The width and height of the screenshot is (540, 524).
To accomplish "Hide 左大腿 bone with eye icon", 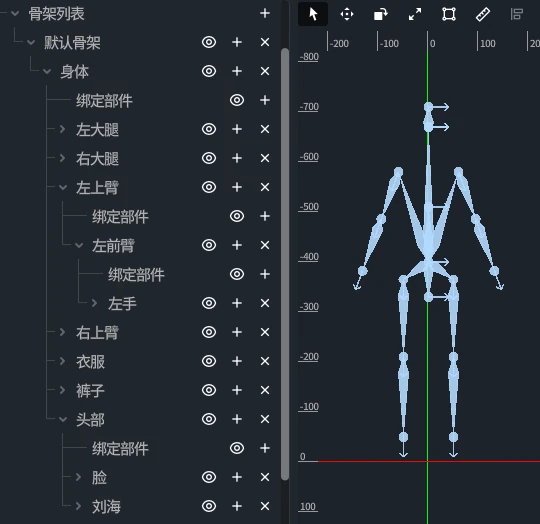I will [x=209, y=129].
